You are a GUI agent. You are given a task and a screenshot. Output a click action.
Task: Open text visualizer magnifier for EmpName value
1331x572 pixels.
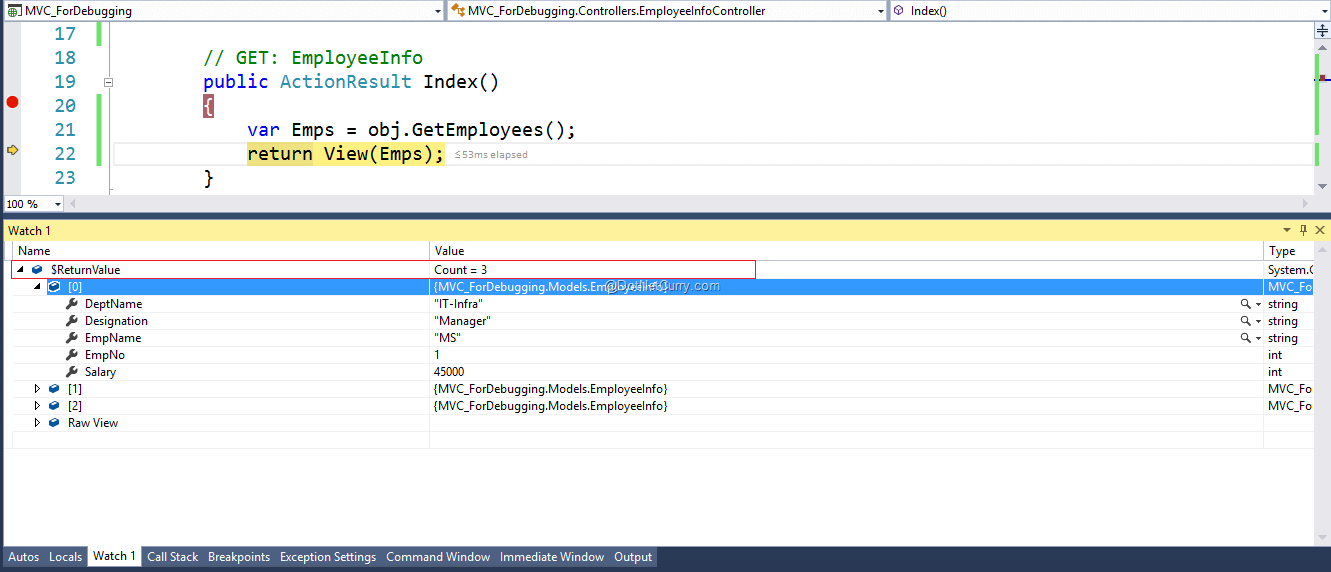point(1245,338)
